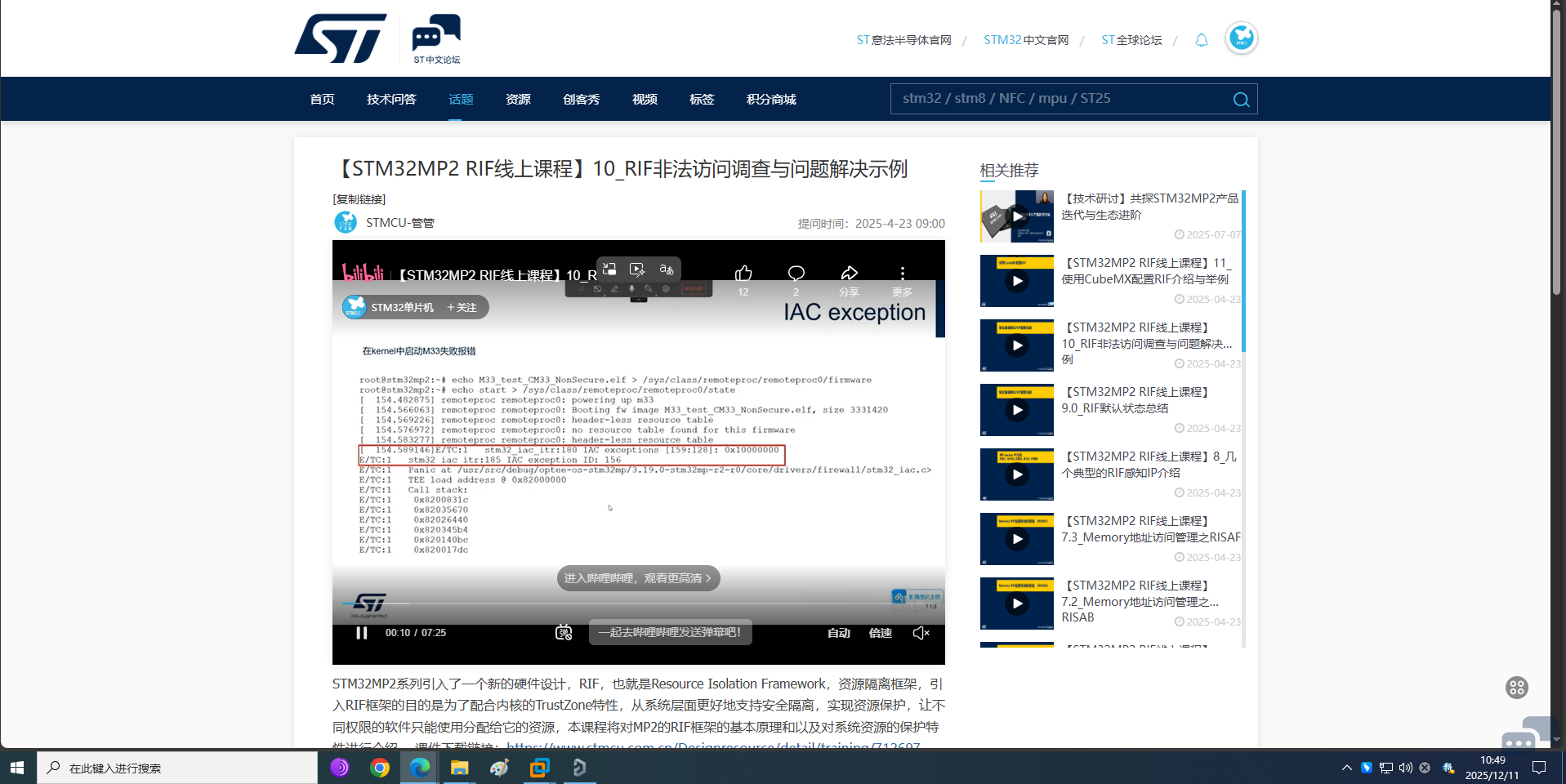
Task: Go to 技术问答 navigation tab
Action: tap(391, 100)
